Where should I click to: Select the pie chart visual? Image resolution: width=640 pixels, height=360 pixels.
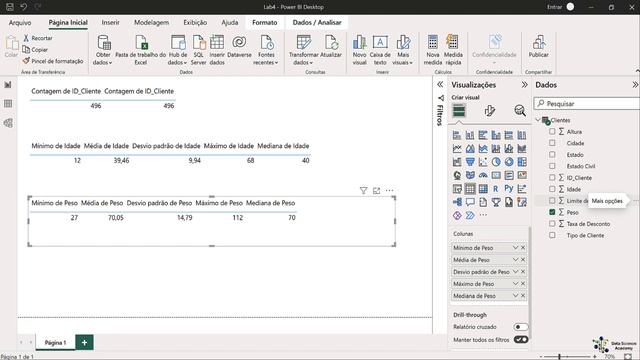(x=496, y=162)
